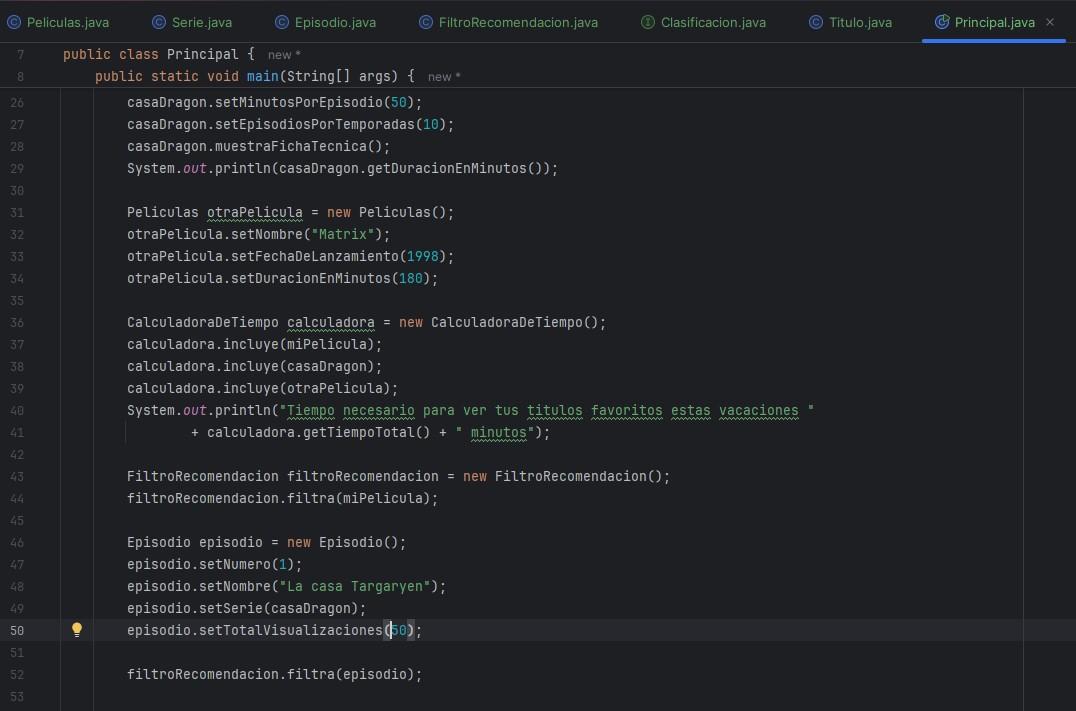Switch to Episodio.java editor tab

click(326, 22)
